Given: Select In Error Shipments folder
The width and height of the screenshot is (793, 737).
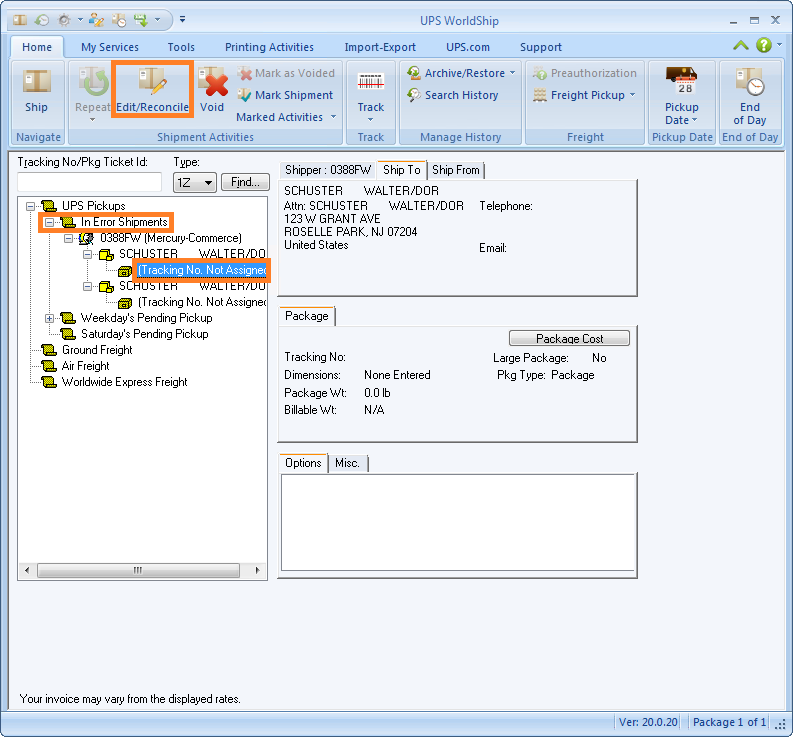Looking at the screenshot, I should [x=124, y=222].
